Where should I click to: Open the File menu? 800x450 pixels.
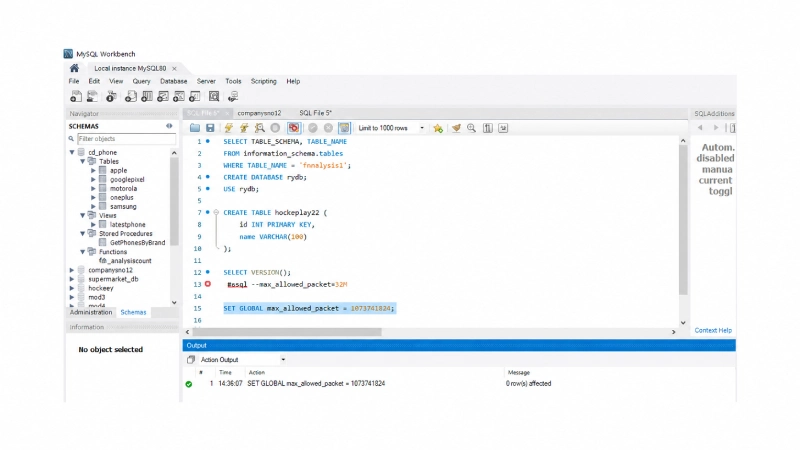tap(74, 81)
